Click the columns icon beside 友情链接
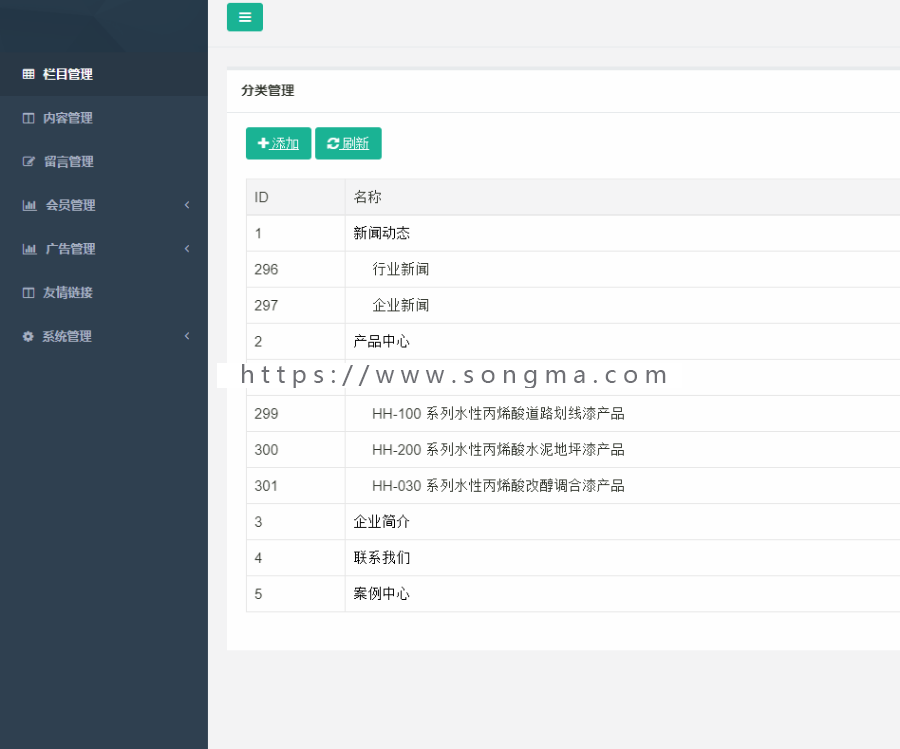Screen dimensions: 900x749 point(28,293)
